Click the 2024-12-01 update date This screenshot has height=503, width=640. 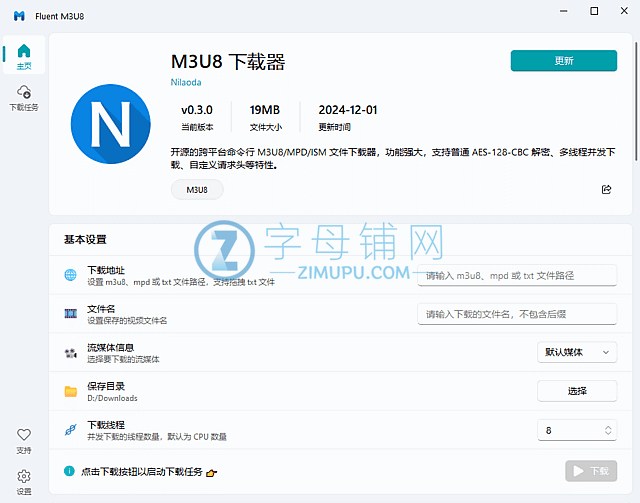348,110
